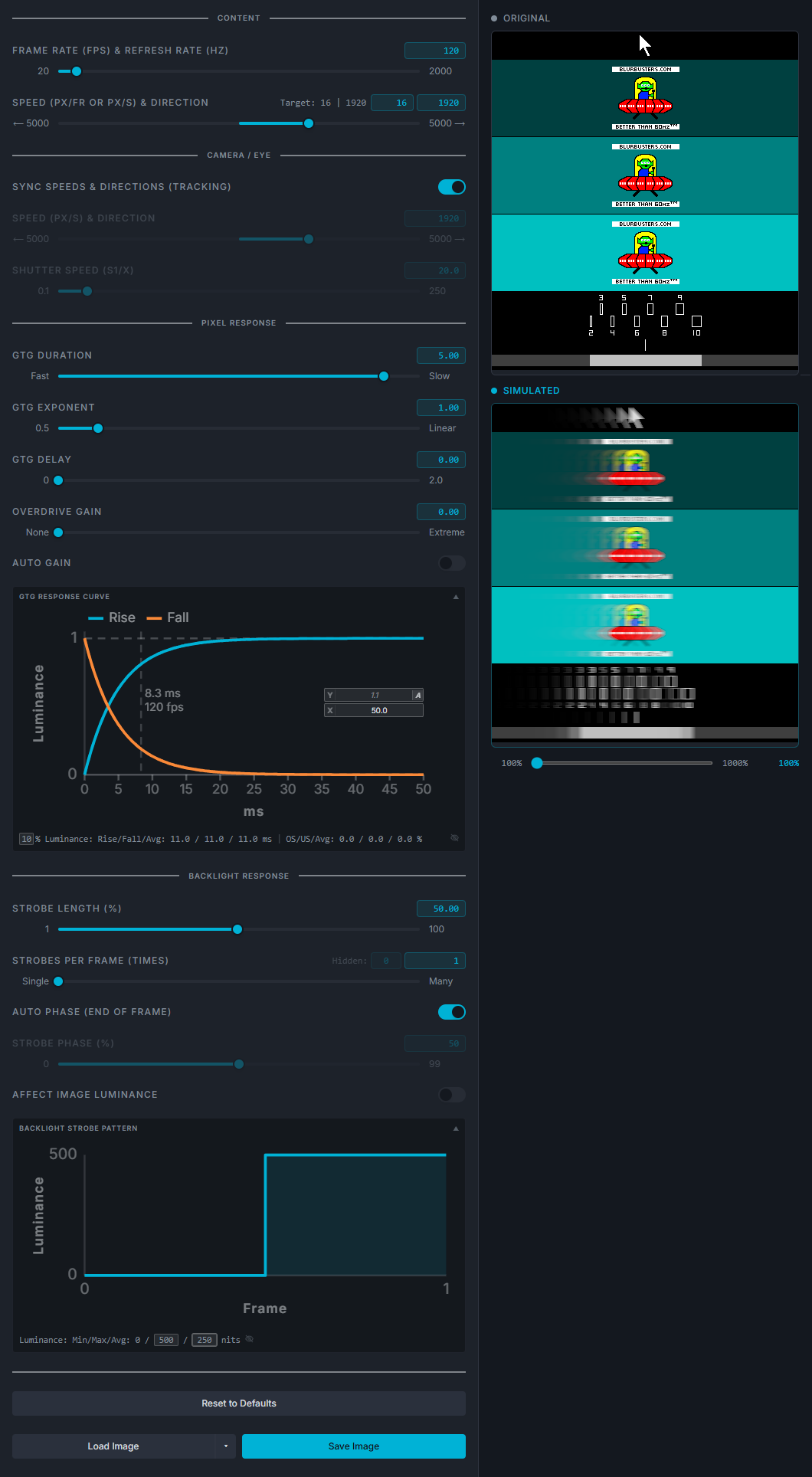Click the Load Image button
Viewport: 812px width, 1477px height.
113,1446
